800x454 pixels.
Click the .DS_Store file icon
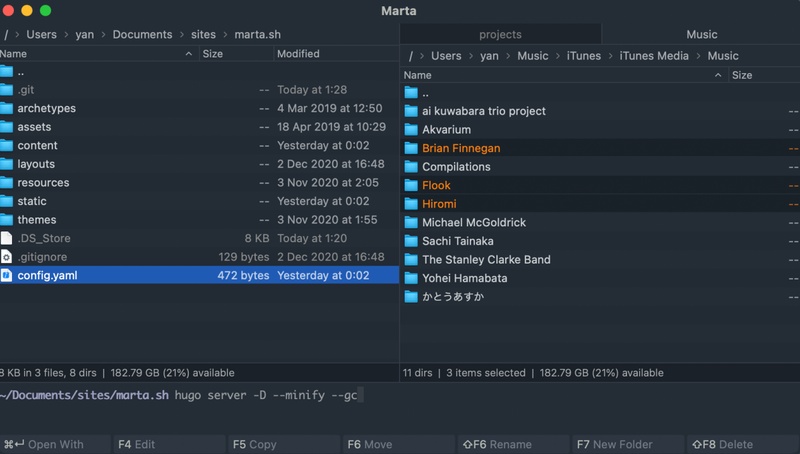click(x=6, y=238)
